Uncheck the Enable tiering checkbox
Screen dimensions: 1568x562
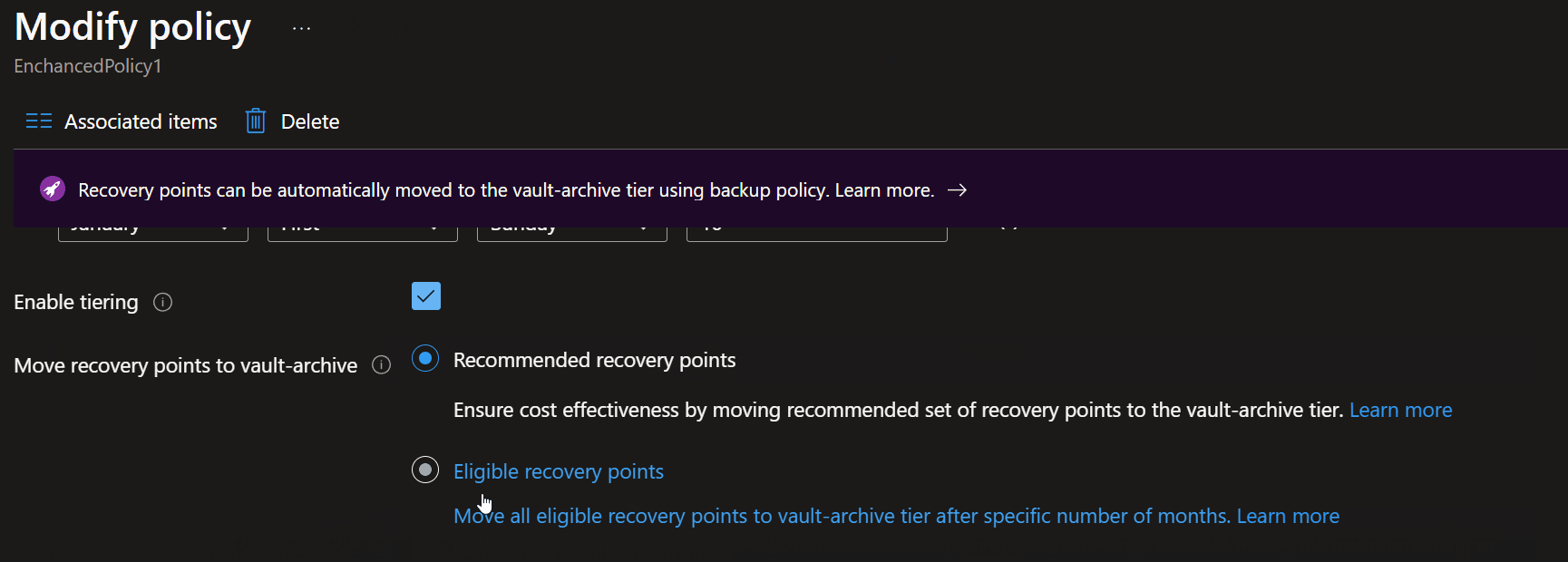(425, 296)
